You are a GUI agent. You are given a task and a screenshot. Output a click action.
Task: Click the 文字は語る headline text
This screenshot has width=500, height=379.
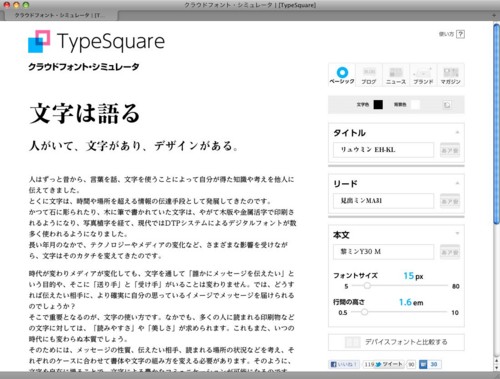coord(85,113)
